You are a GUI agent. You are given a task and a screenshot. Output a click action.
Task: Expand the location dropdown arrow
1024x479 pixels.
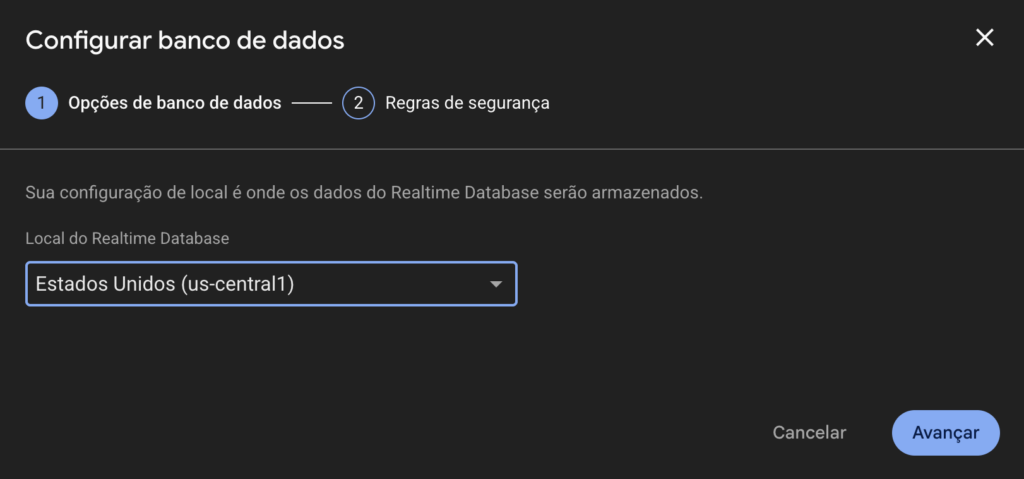point(495,284)
